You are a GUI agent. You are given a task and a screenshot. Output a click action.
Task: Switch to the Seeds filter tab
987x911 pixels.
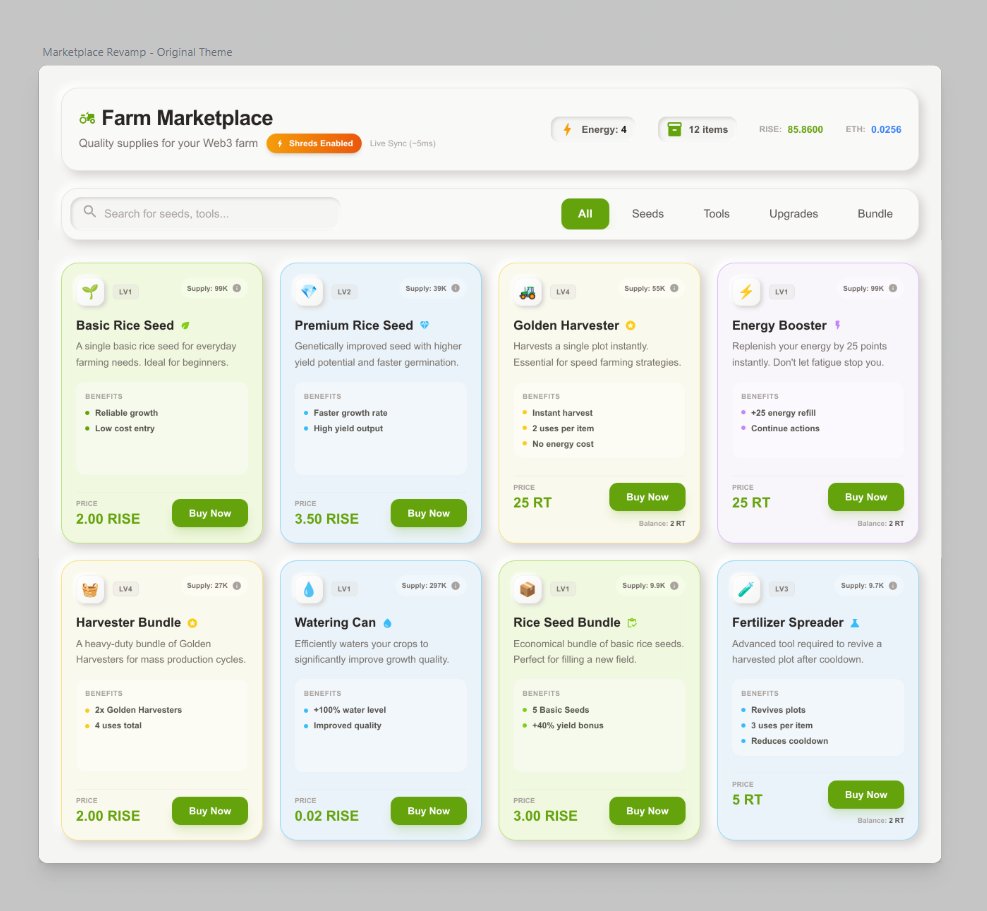648,214
